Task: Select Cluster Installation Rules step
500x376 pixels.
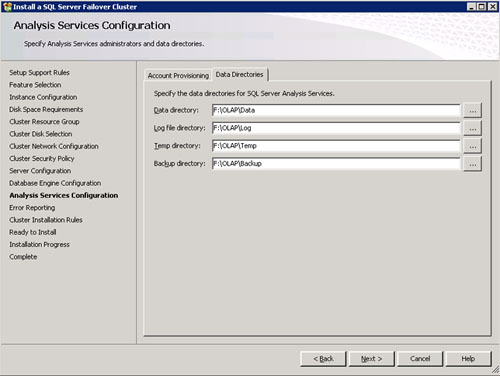Action: 46,220
